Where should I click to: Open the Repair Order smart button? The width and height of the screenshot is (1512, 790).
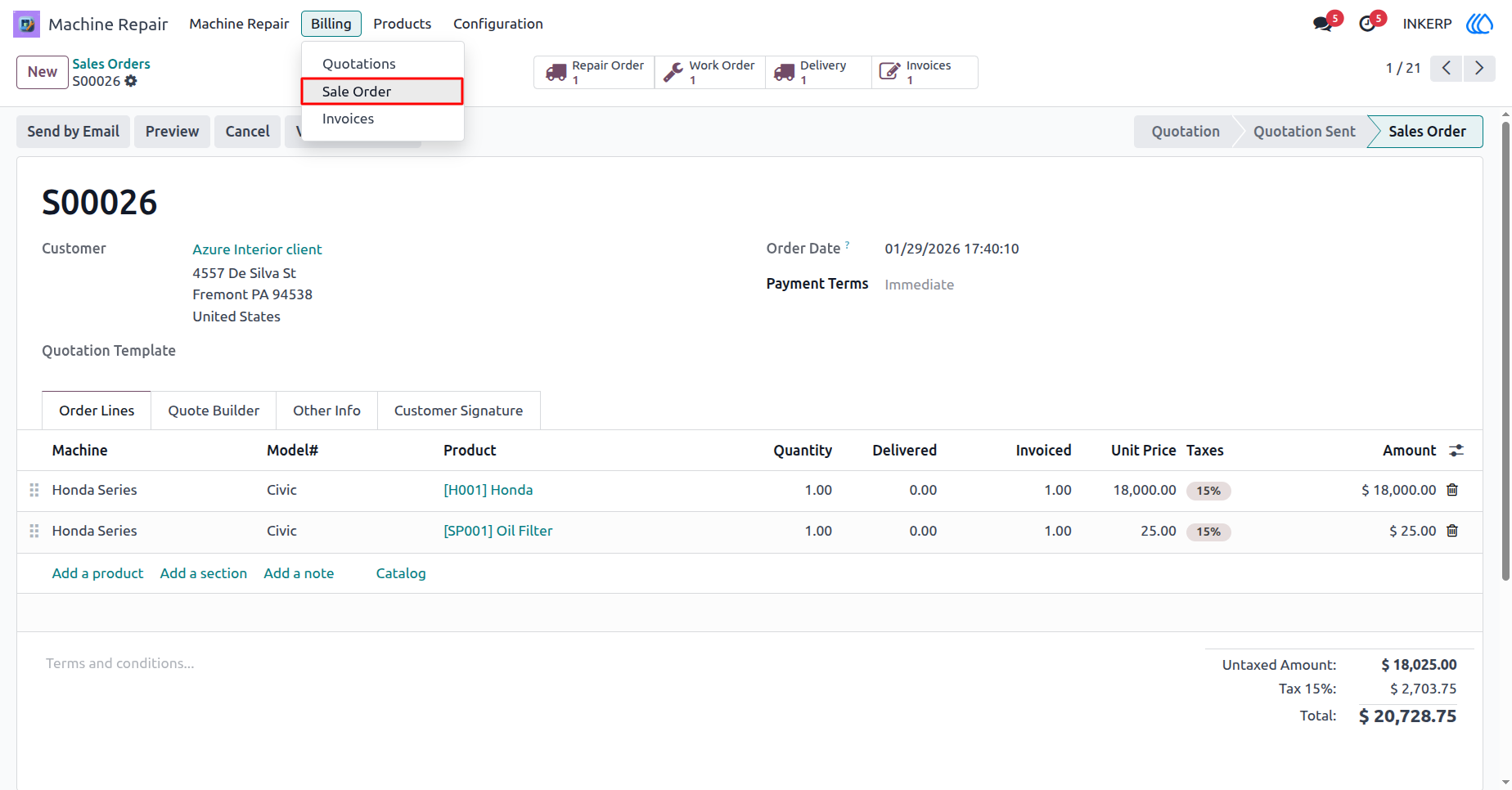click(594, 72)
